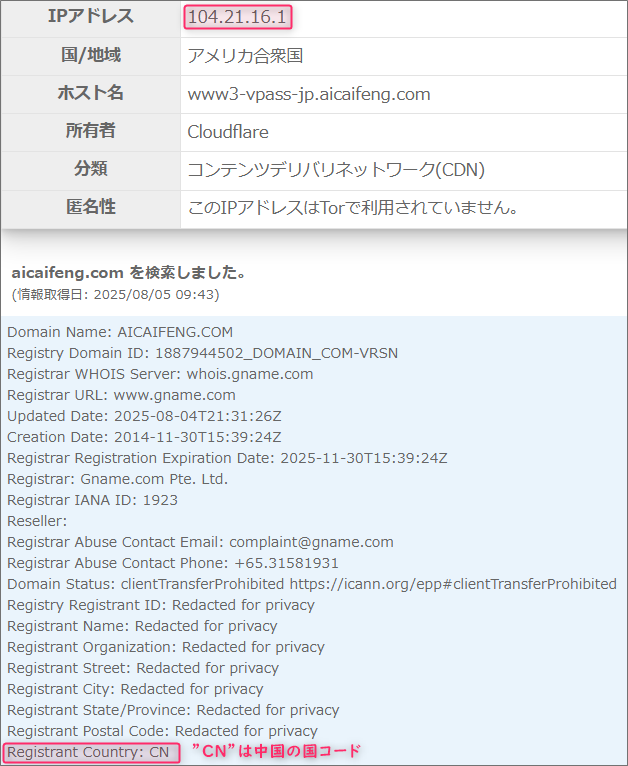Click the Registrar Registration Expiration Date line
Viewport: 628px width, 766px height.
pos(227,458)
